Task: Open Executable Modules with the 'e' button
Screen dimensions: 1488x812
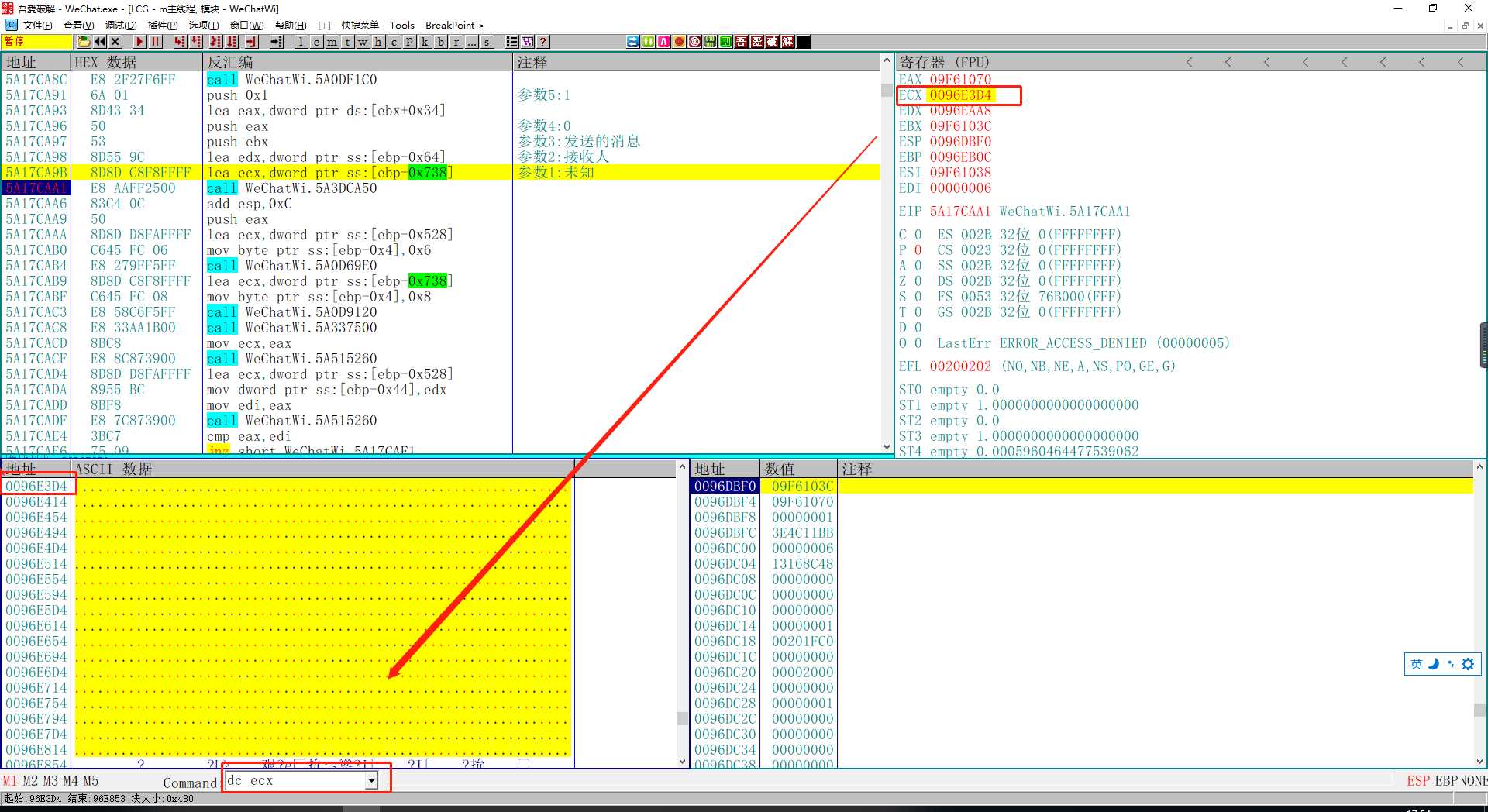Action: point(317,42)
